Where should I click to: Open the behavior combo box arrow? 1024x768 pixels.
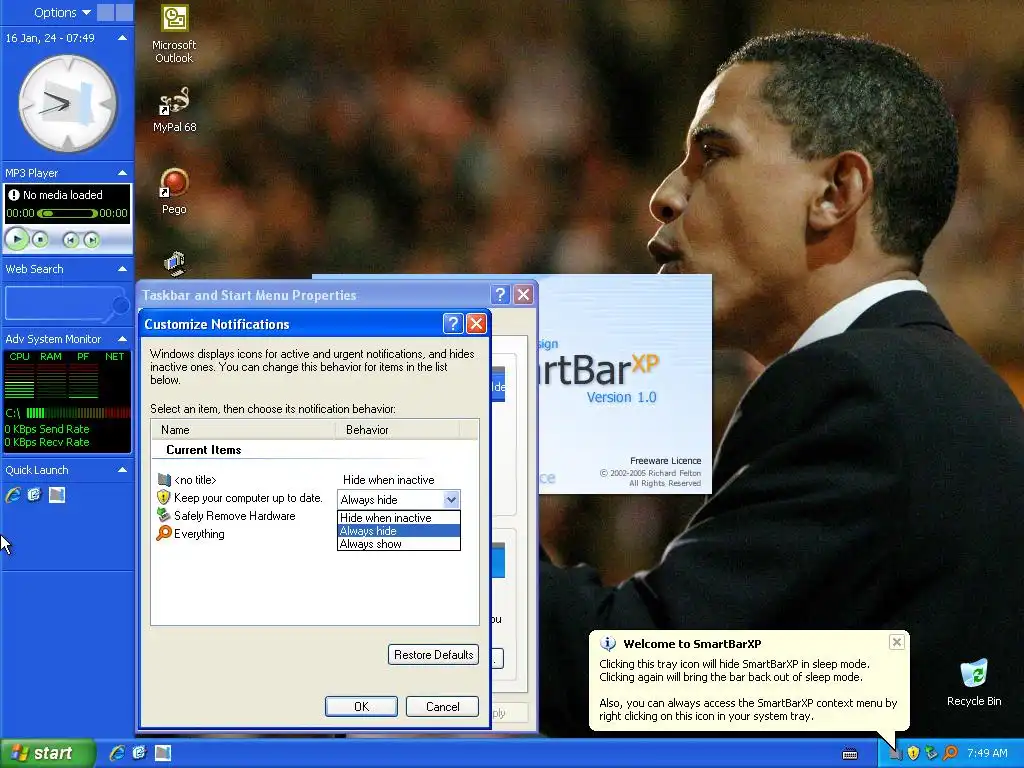tap(451, 500)
